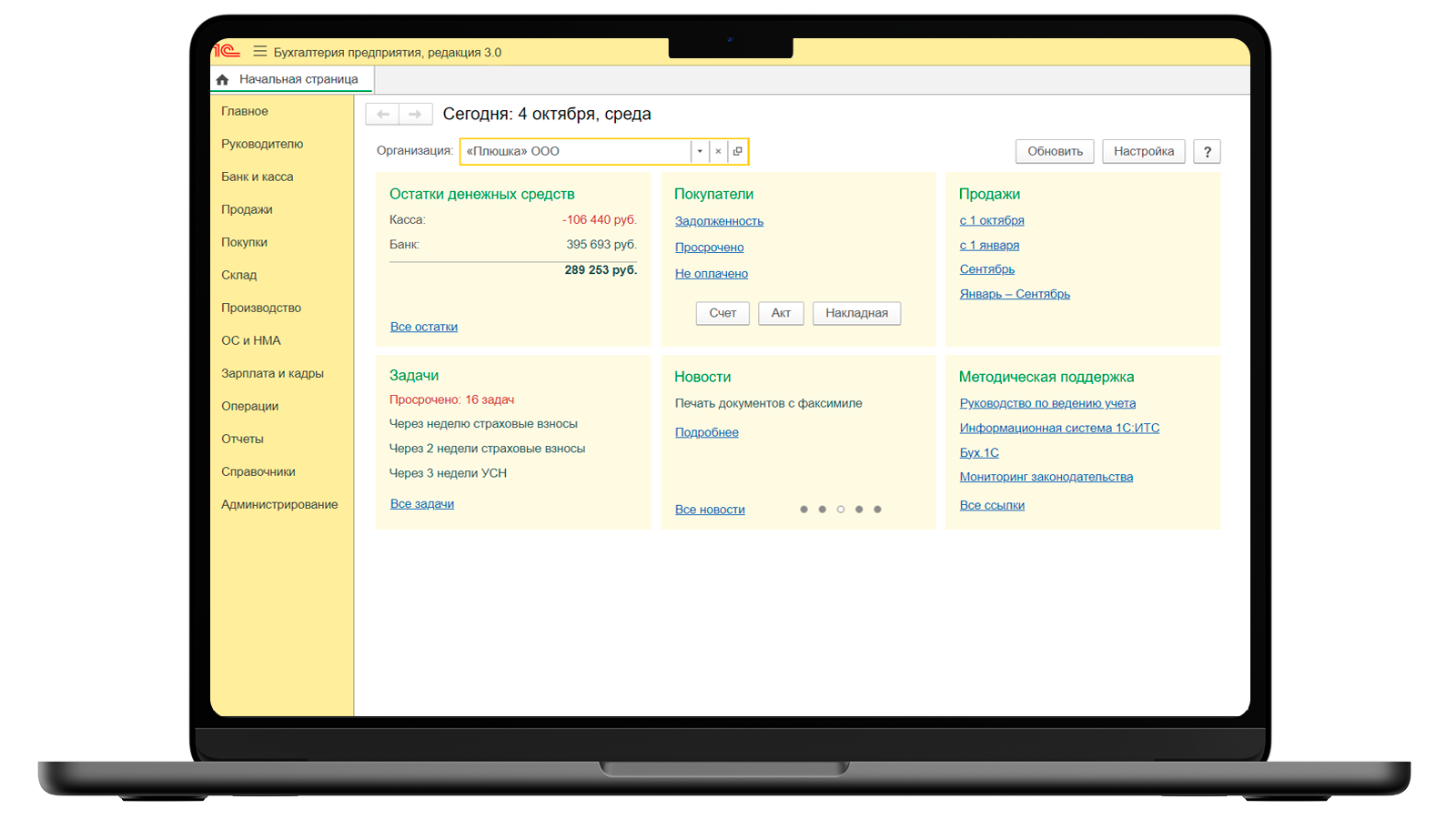Select the last news pagination dot
The width and height of the screenshot is (1456, 819).
point(877,510)
